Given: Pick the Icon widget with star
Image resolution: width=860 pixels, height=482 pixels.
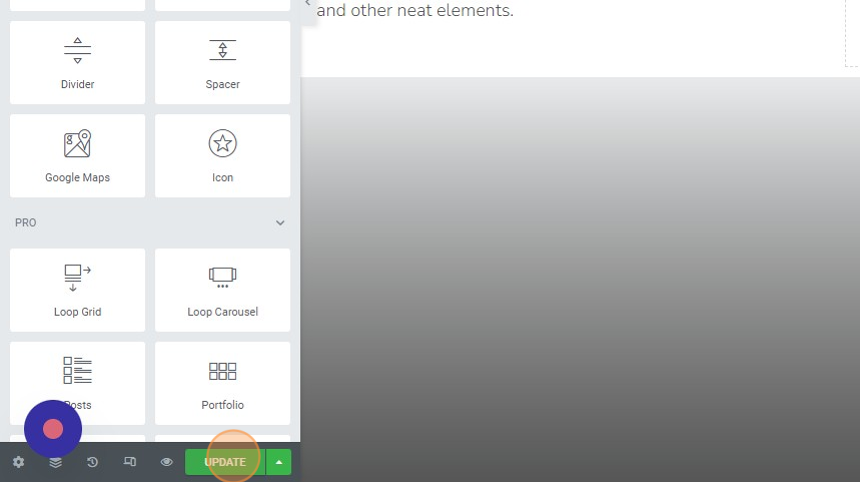Looking at the screenshot, I should point(222,156).
